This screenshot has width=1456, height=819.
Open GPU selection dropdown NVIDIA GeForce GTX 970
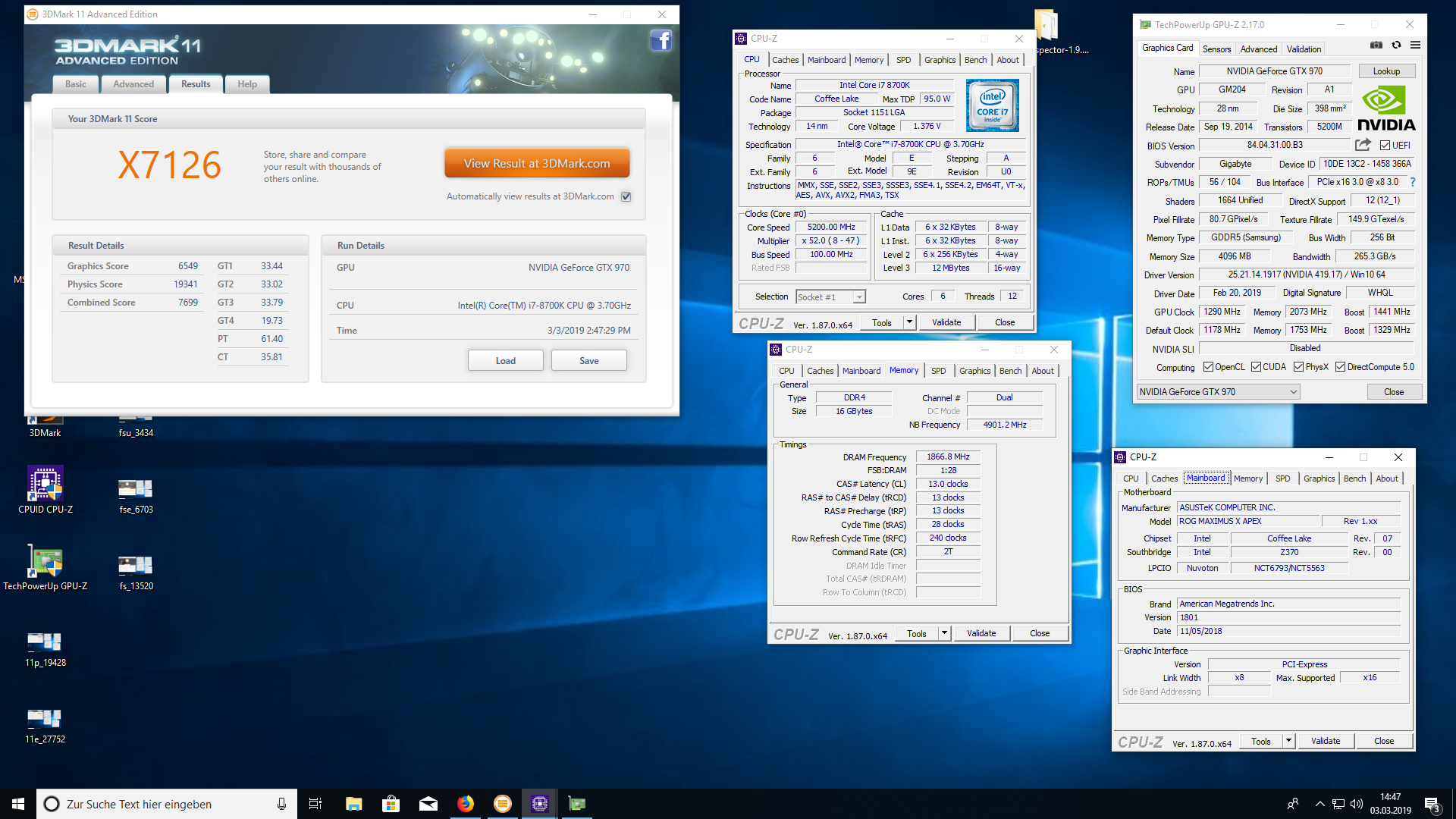pyautogui.click(x=1218, y=392)
